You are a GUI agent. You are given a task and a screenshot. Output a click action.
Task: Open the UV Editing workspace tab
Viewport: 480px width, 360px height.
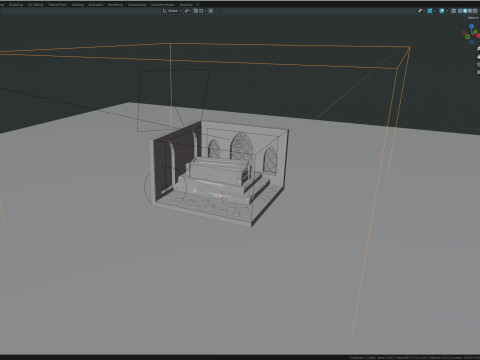click(x=35, y=5)
